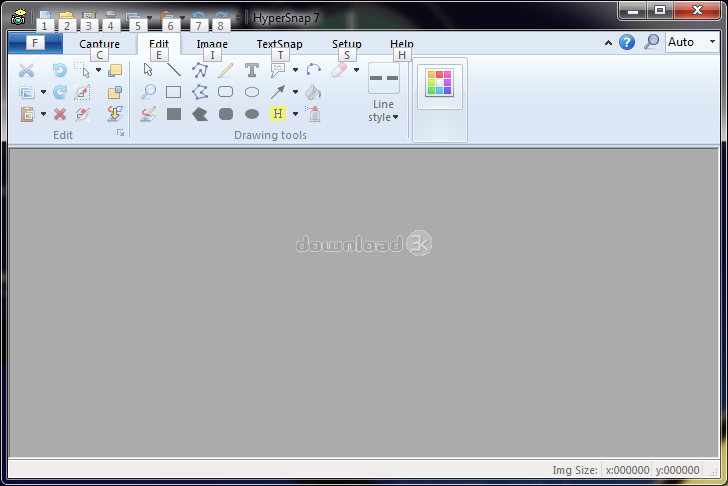
Task: Select the straight Line drawing tool
Action: click(x=174, y=70)
